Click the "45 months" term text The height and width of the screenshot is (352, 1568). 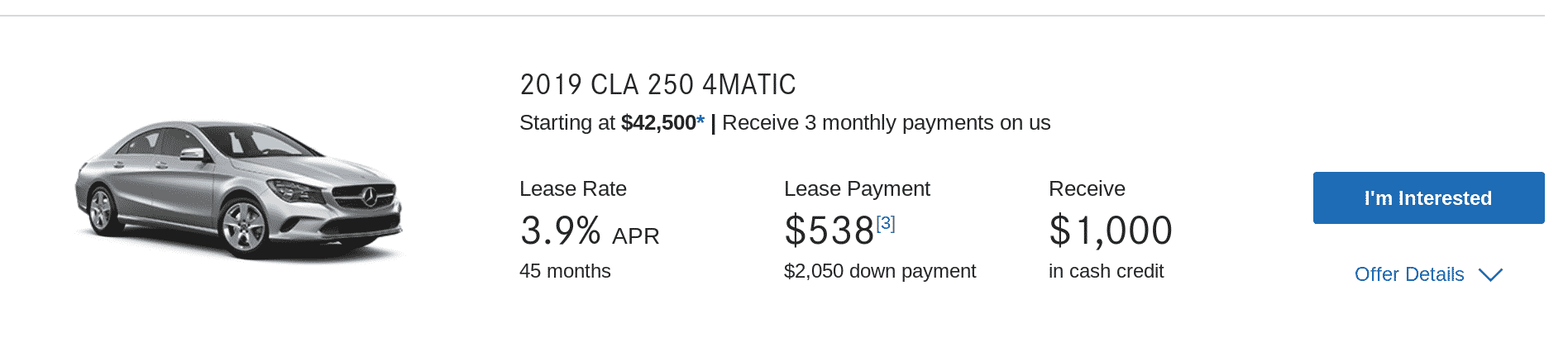click(565, 271)
